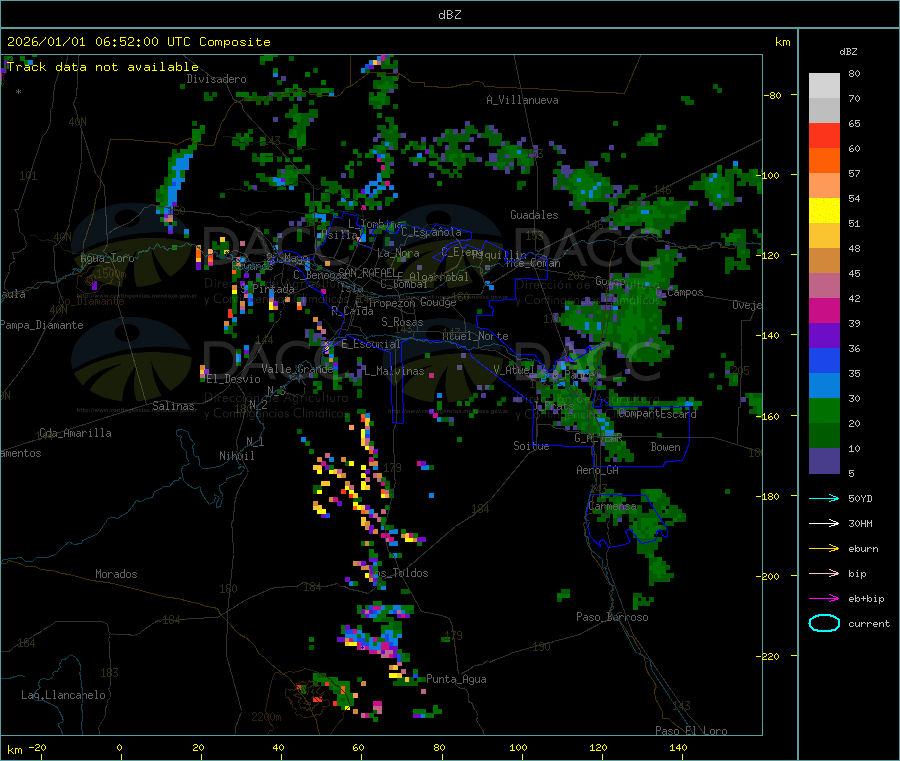The width and height of the screenshot is (900, 761).
Task: Click the cyan 'current' ellipse legend icon
Action: (824, 623)
